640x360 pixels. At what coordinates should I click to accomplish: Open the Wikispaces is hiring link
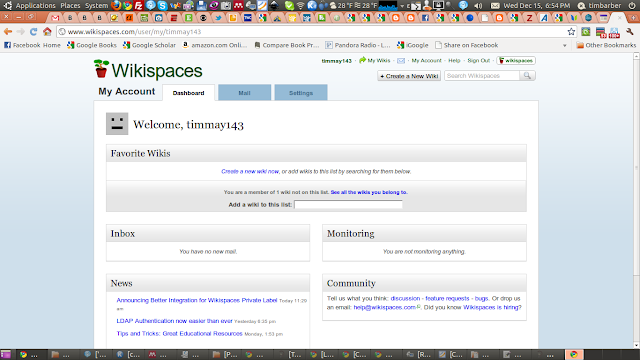[491, 307]
